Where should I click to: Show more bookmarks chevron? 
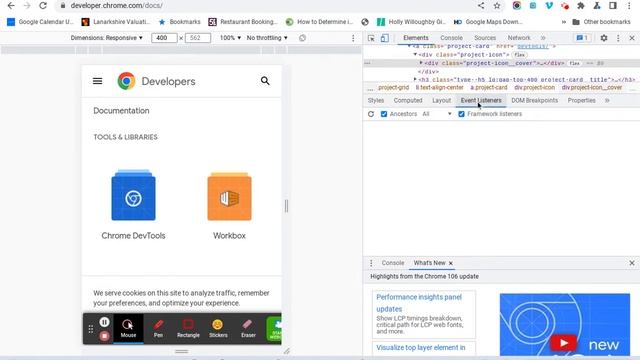point(564,22)
